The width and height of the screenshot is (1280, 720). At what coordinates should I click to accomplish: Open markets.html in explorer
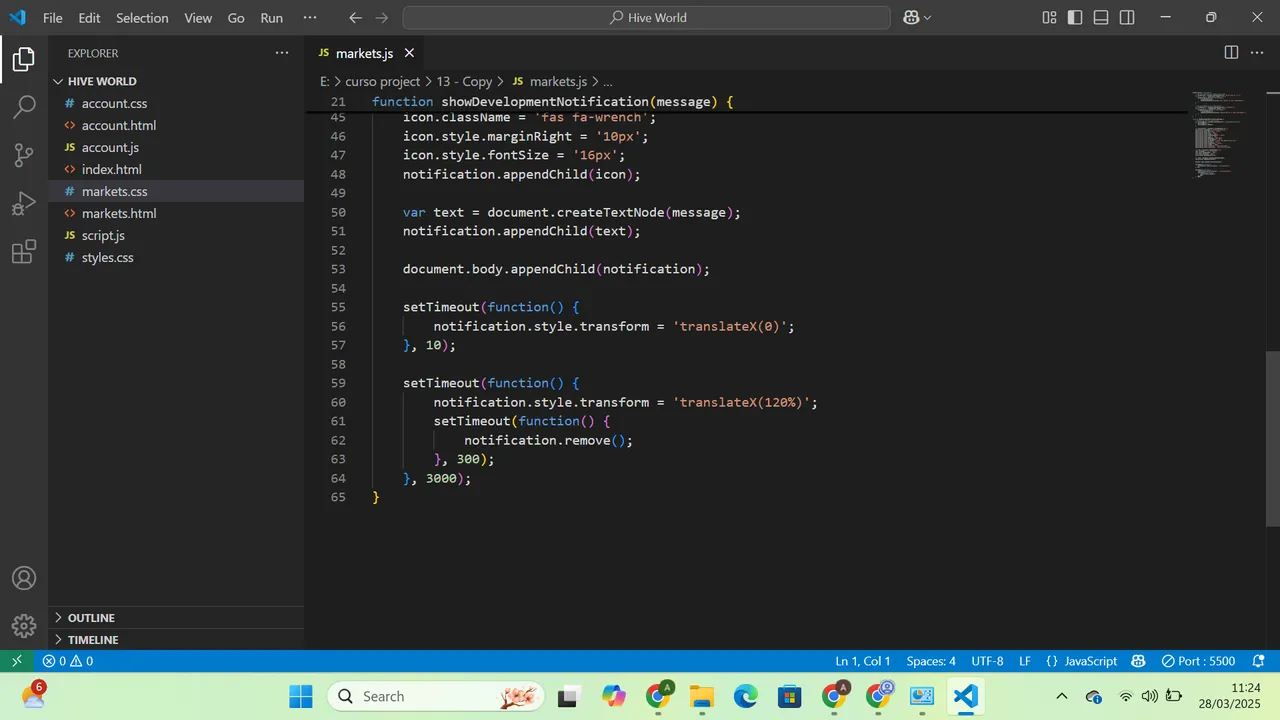(x=176, y=213)
